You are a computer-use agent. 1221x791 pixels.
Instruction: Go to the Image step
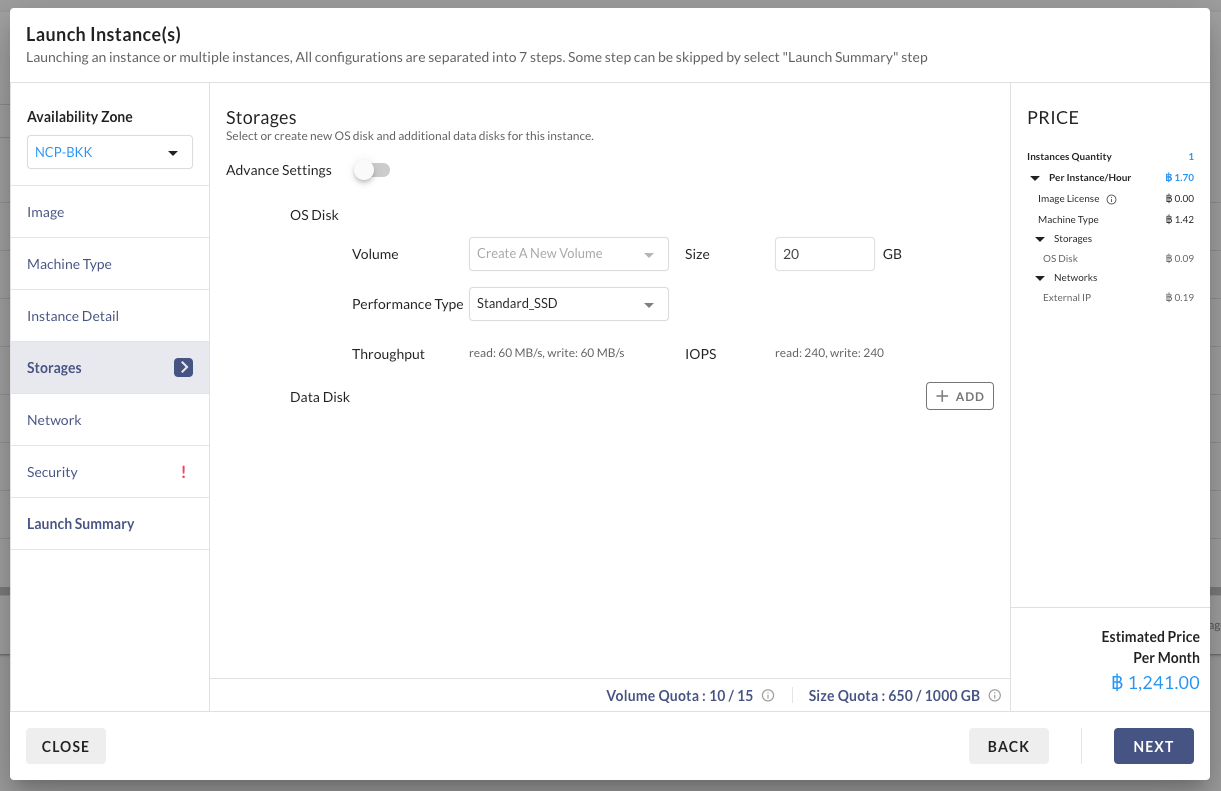click(46, 212)
